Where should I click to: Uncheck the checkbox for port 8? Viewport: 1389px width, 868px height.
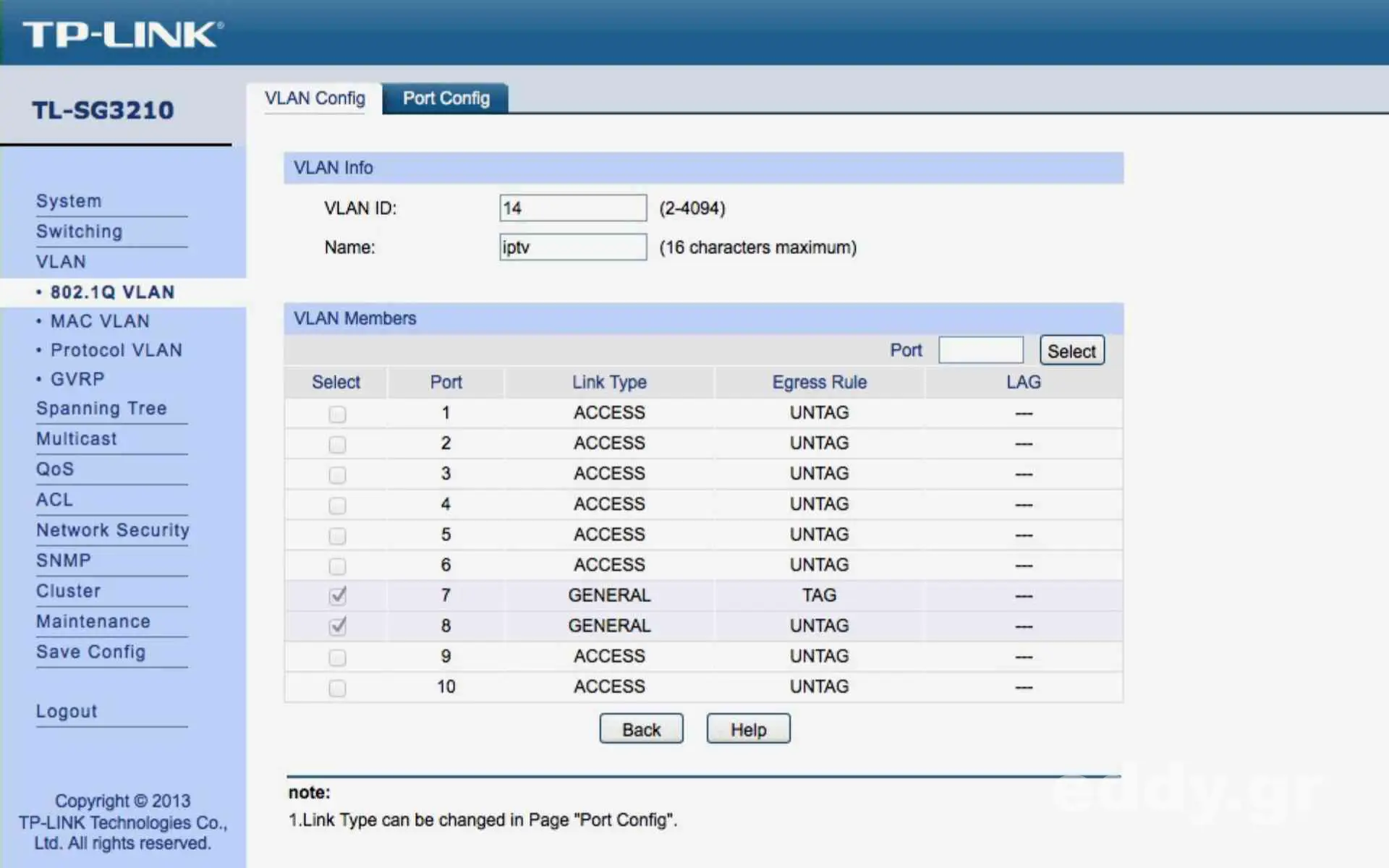pos(337,626)
